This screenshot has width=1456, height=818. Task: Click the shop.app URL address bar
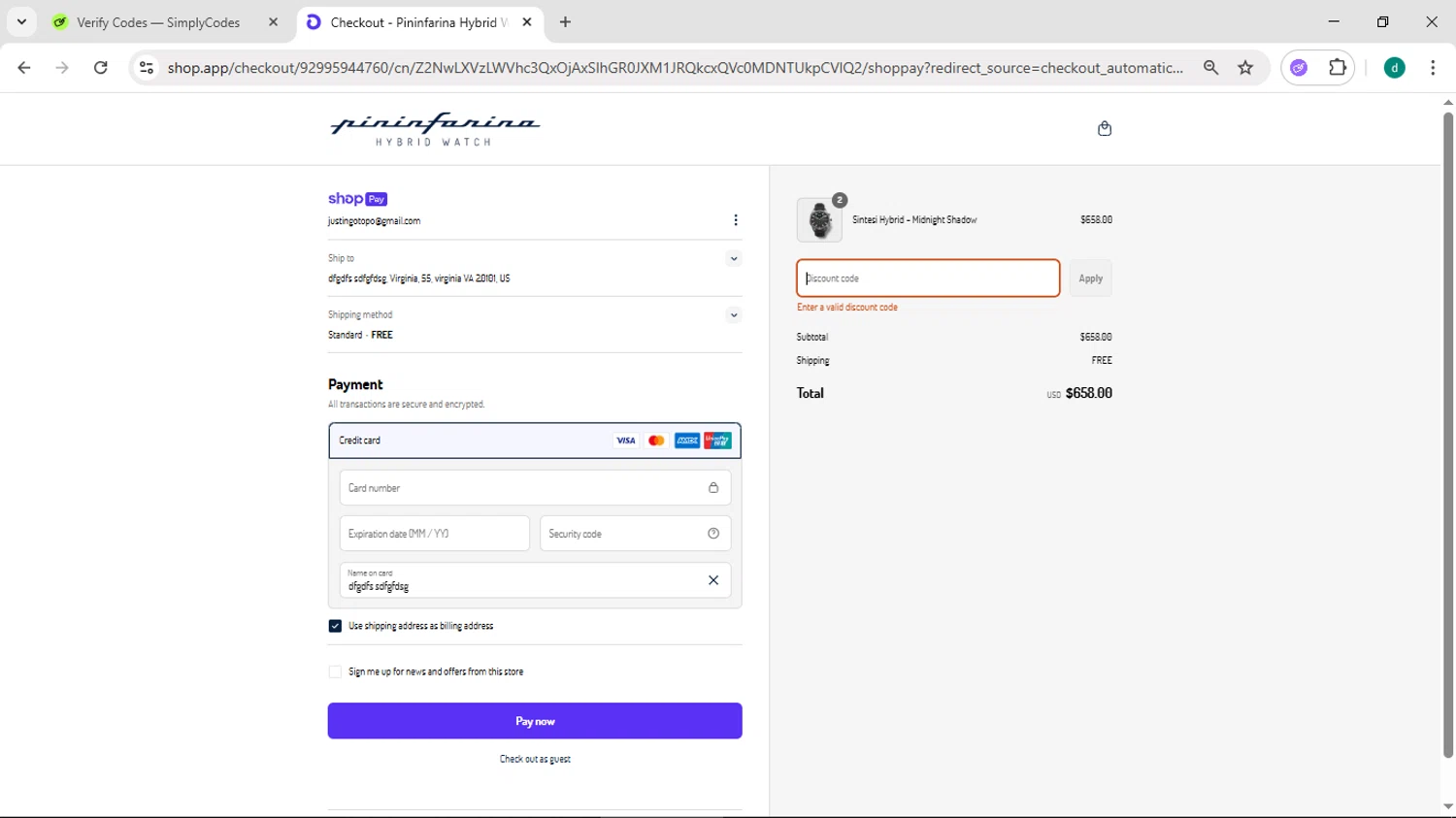pos(675,68)
